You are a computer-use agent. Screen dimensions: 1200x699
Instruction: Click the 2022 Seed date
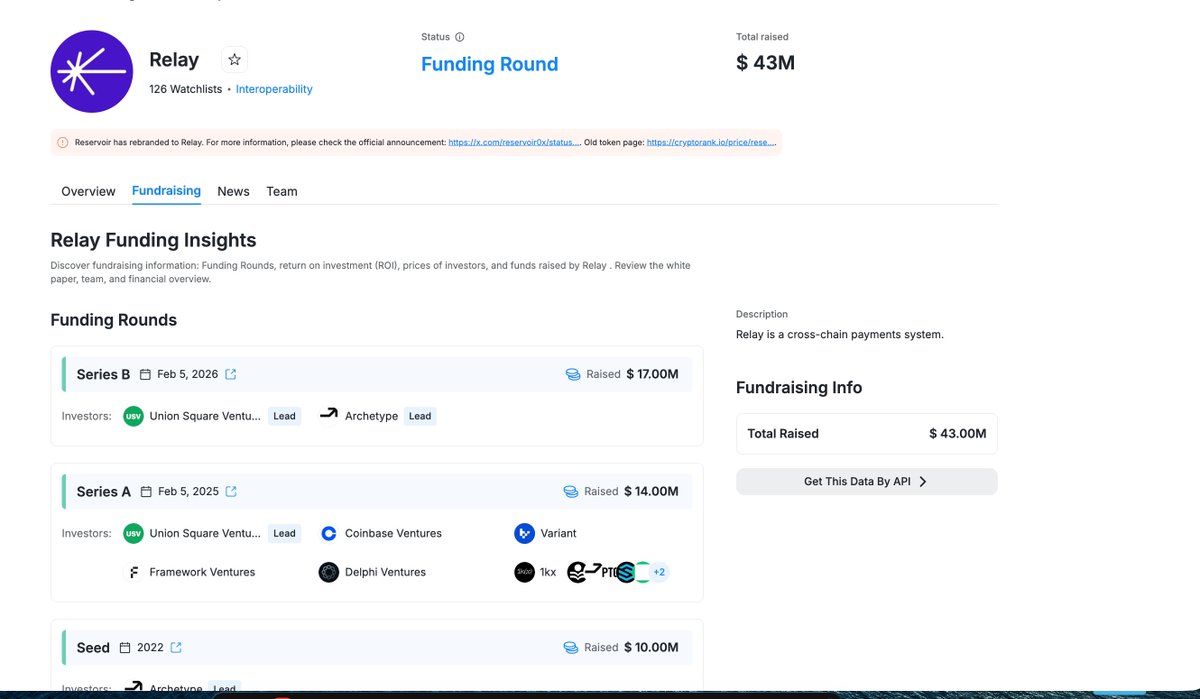(150, 648)
